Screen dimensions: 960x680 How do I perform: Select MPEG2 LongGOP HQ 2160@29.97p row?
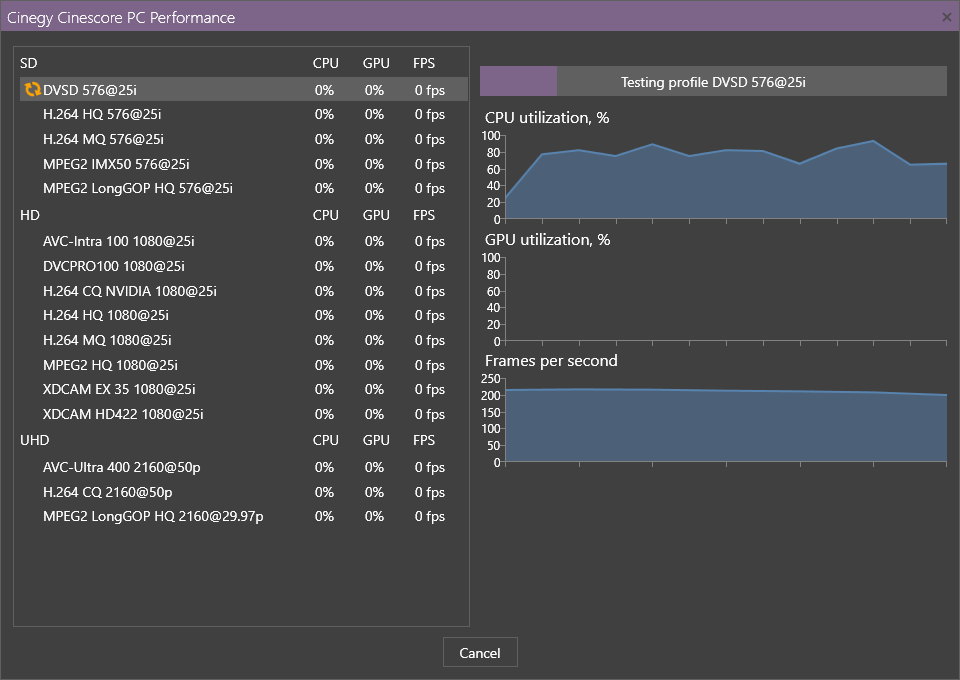[x=244, y=517]
